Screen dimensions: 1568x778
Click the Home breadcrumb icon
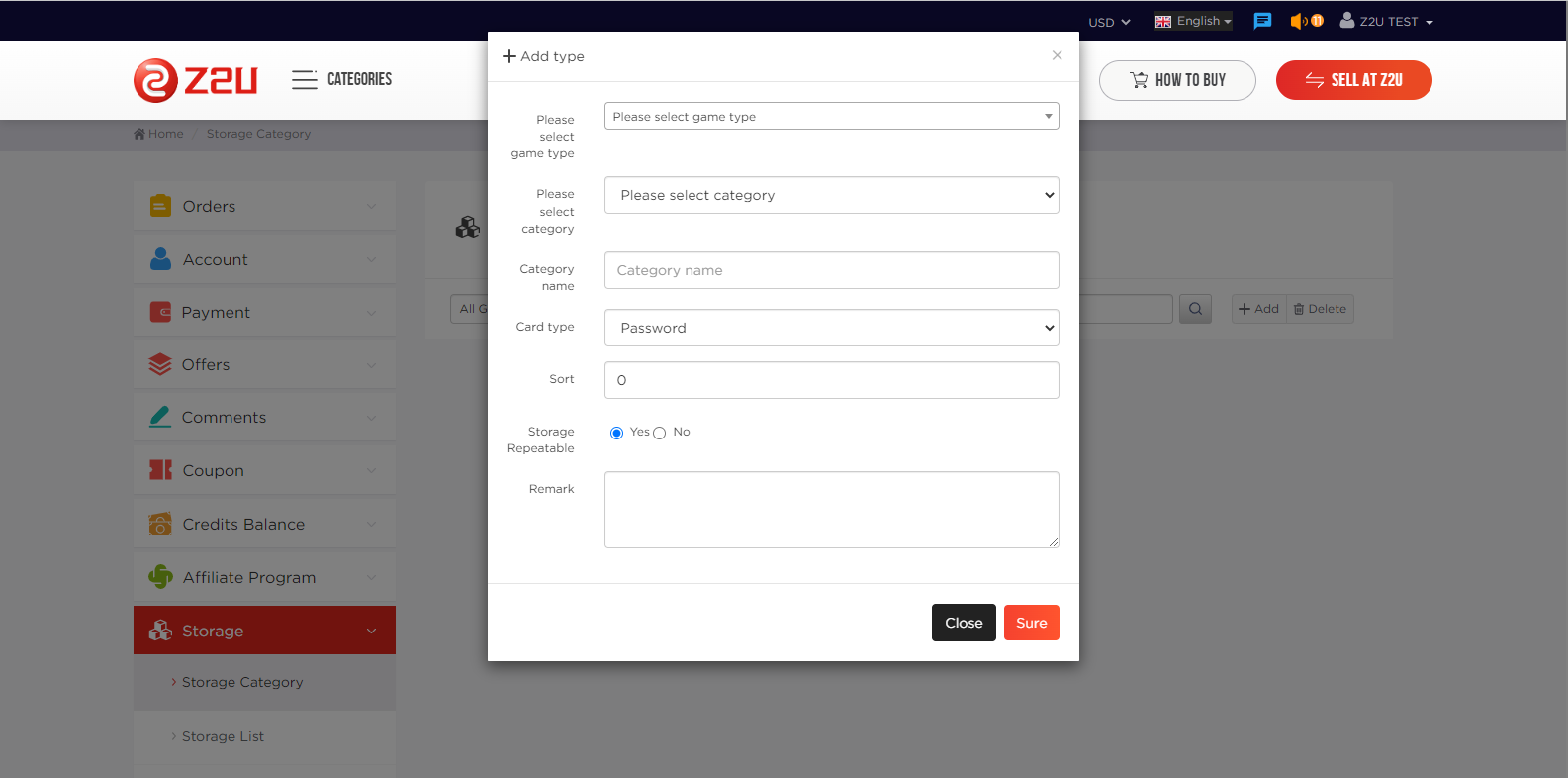[x=139, y=134]
